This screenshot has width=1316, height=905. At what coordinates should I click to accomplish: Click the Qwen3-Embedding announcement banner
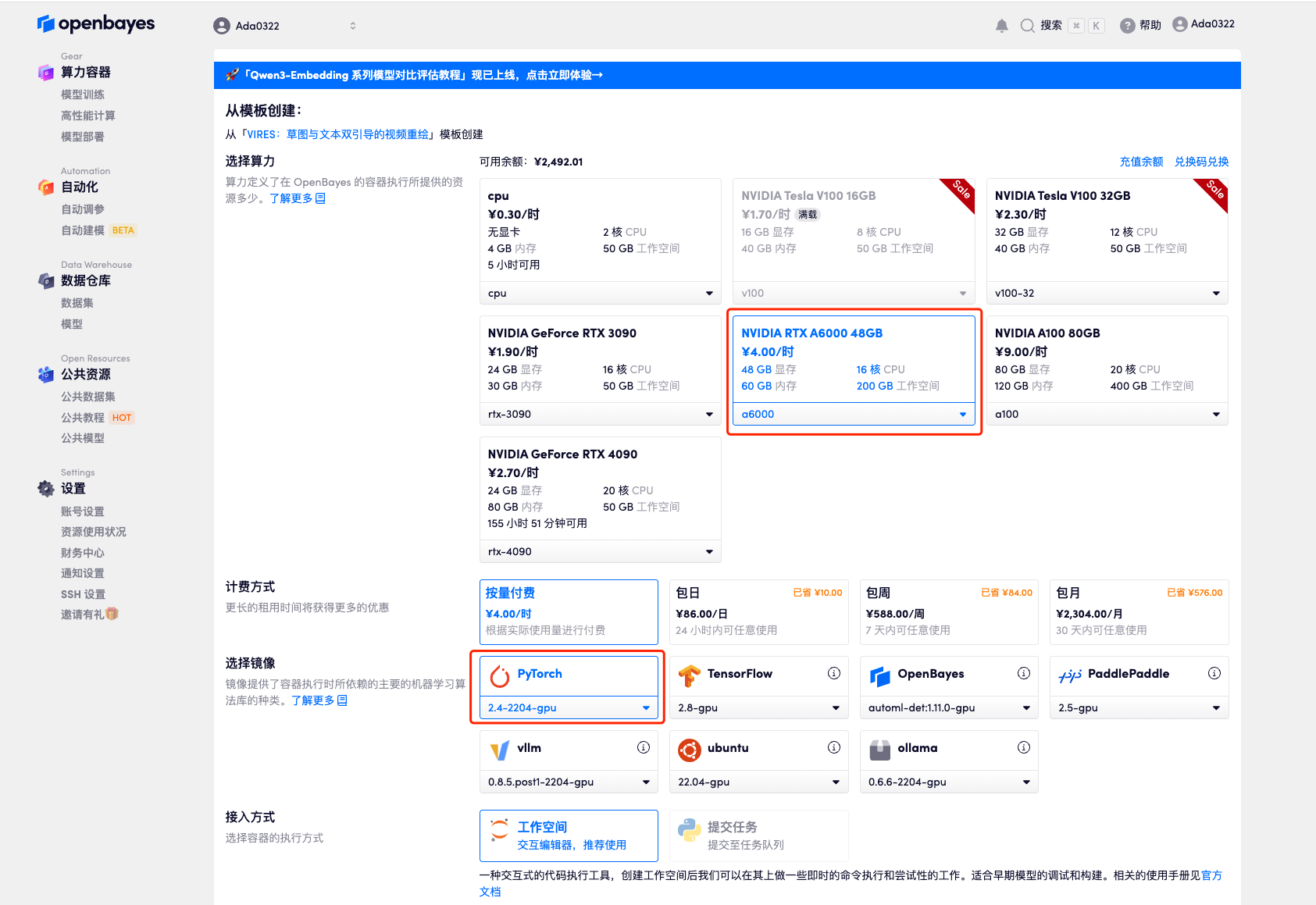click(x=422, y=75)
